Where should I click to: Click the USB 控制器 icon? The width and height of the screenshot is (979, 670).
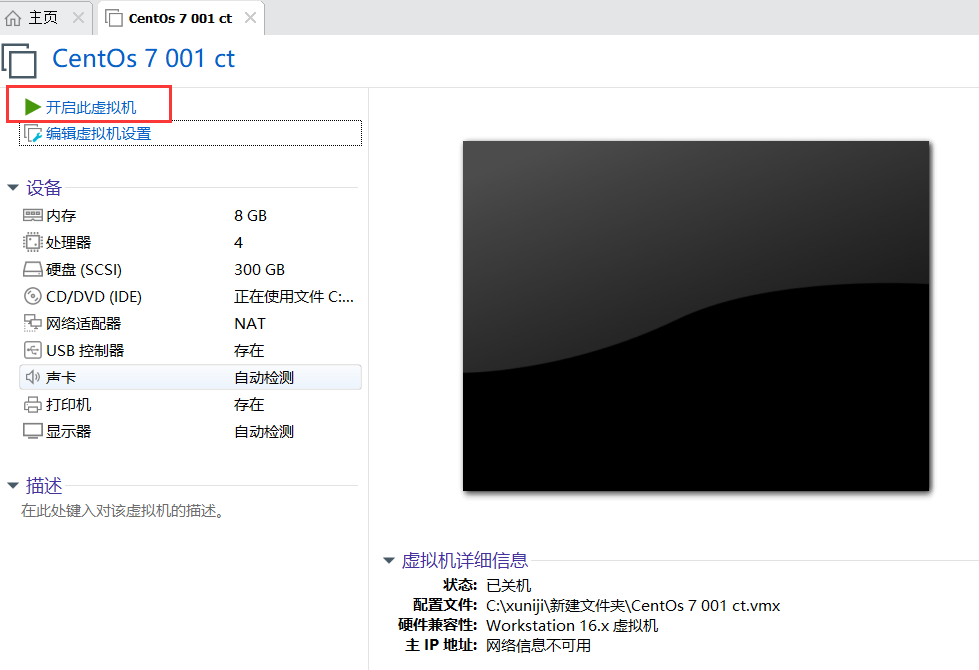click(x=32, y=350)
